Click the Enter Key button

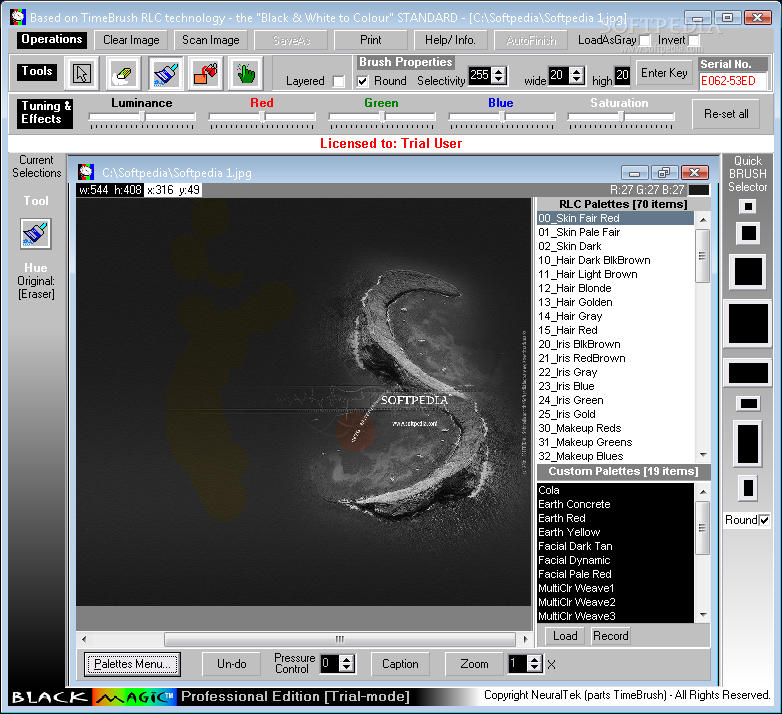tap(664, 73)
